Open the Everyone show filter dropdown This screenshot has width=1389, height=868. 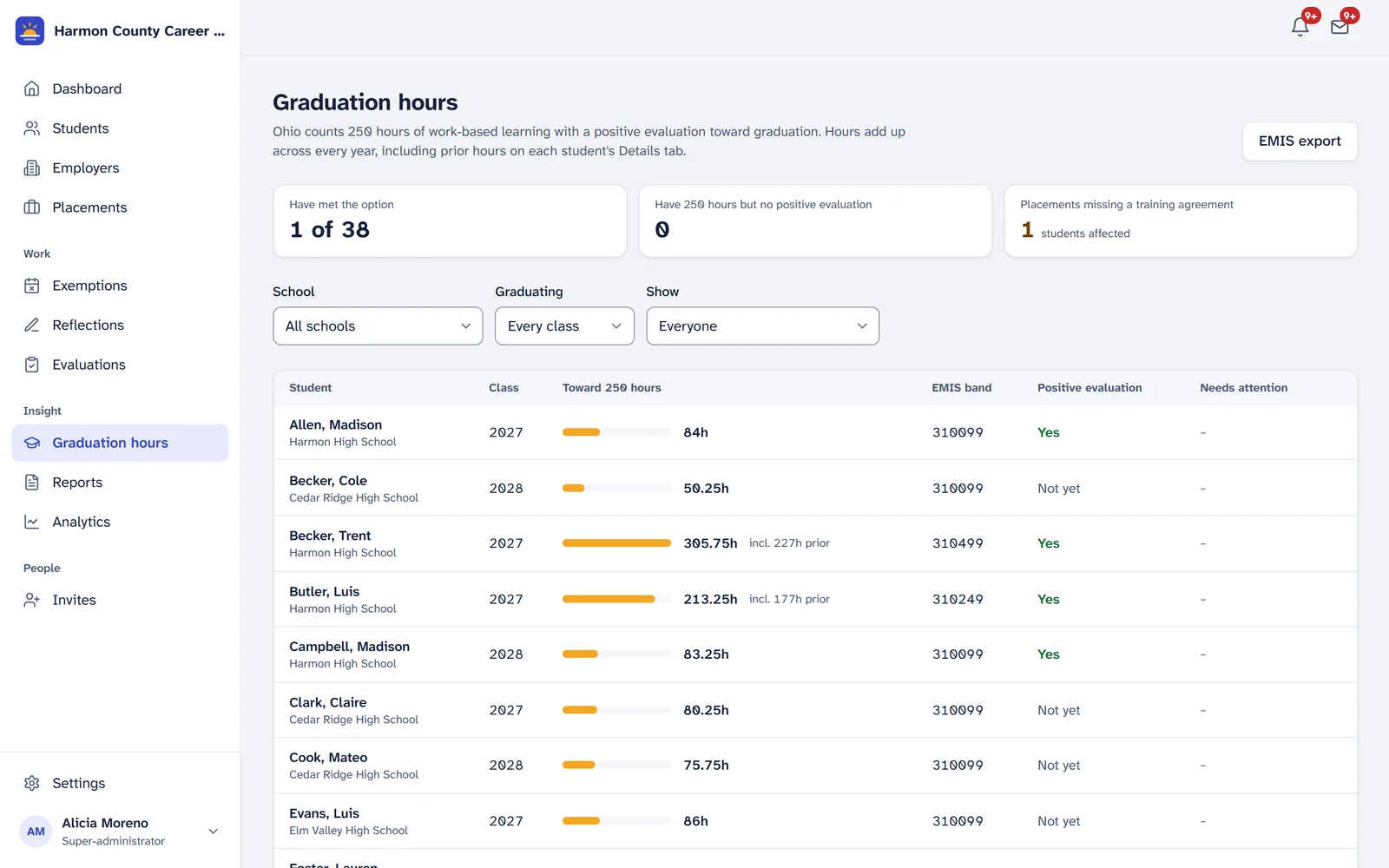[762, 326]
